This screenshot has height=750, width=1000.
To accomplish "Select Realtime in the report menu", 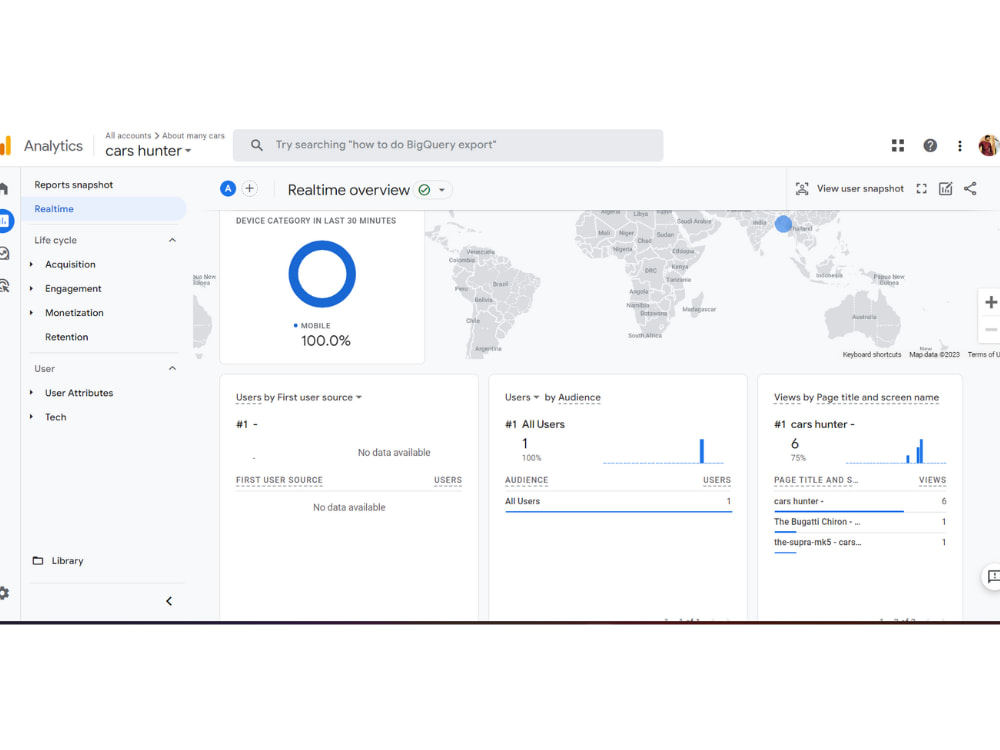I will pyautogui.click(x=105, y=209).
